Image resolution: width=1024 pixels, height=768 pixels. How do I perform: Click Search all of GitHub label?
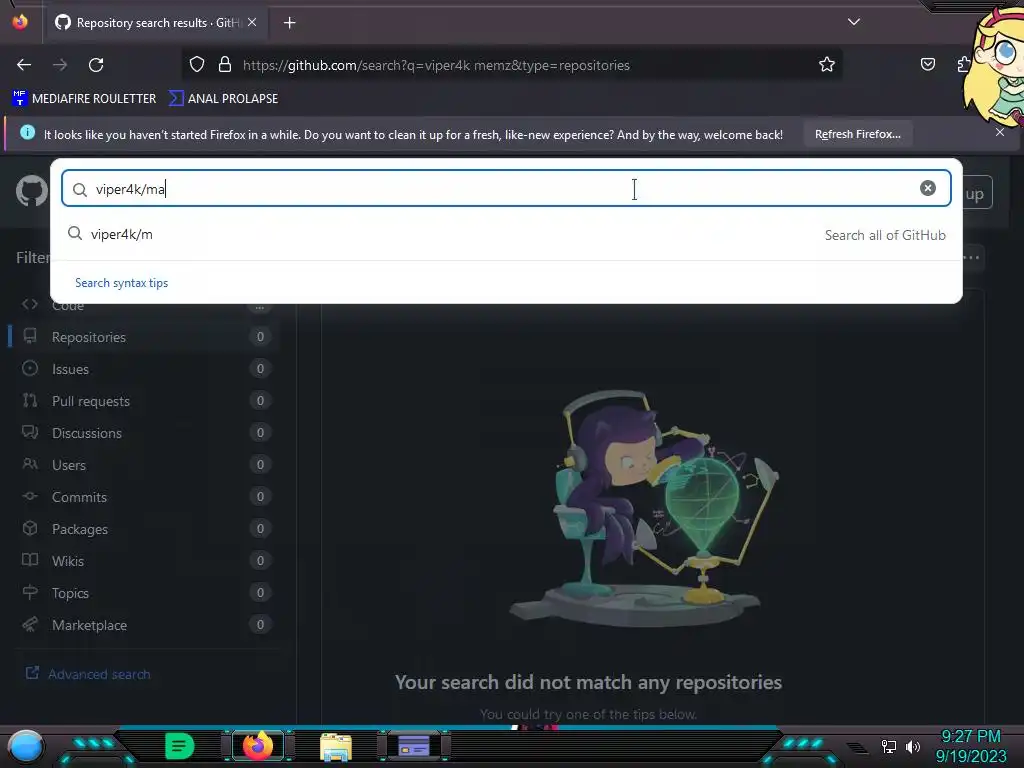coord(885,235)
